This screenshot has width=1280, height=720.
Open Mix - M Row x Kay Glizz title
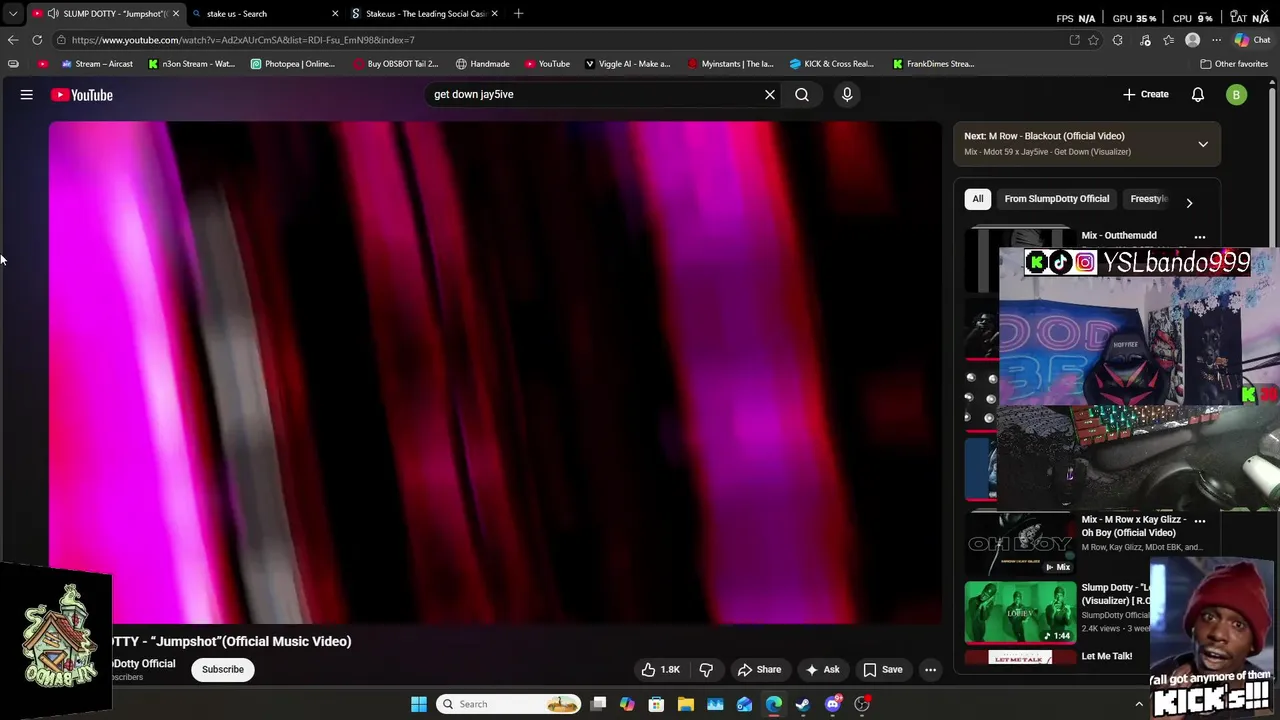1134,526
